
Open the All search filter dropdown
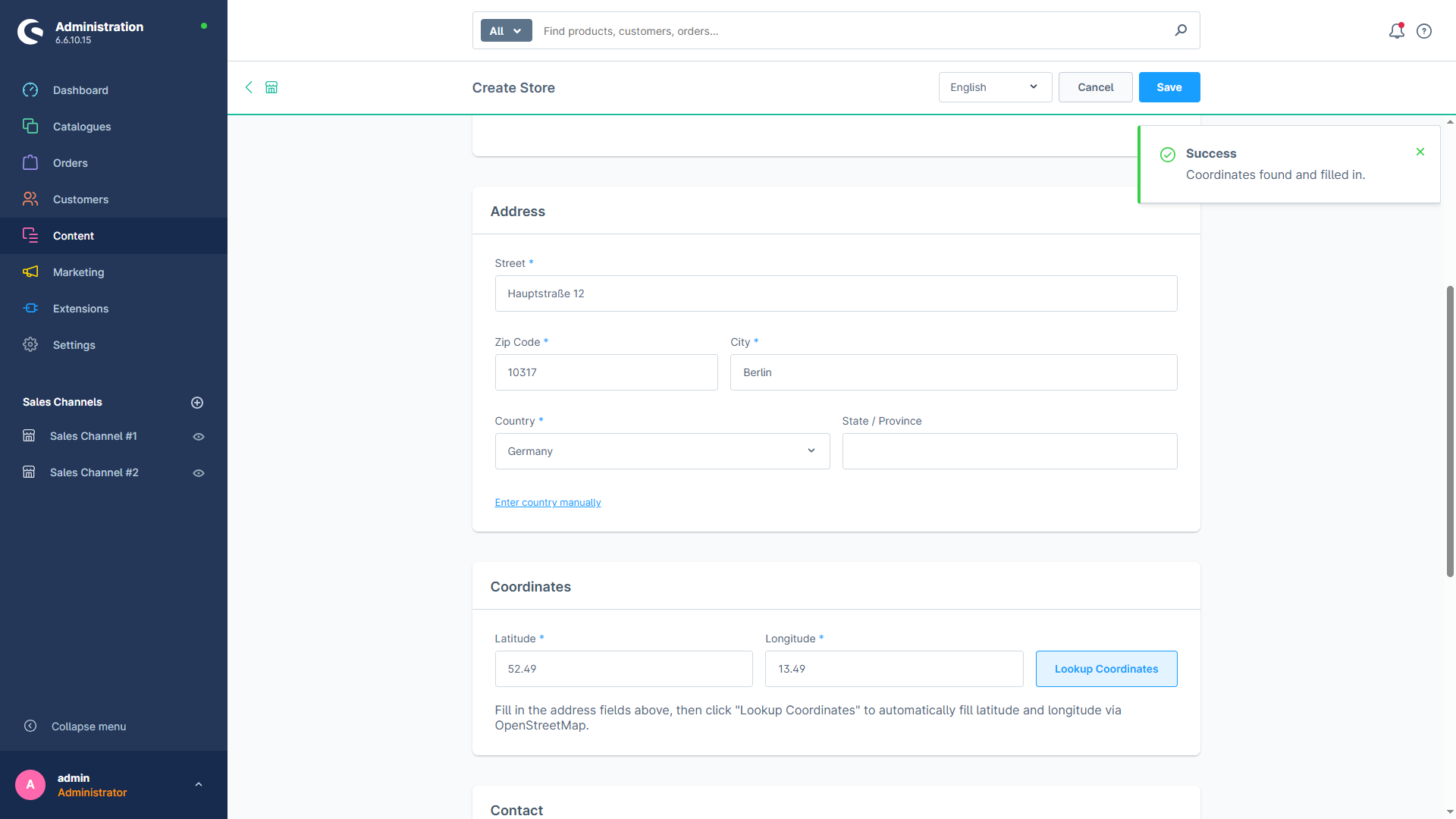click(x=506, y=31)
